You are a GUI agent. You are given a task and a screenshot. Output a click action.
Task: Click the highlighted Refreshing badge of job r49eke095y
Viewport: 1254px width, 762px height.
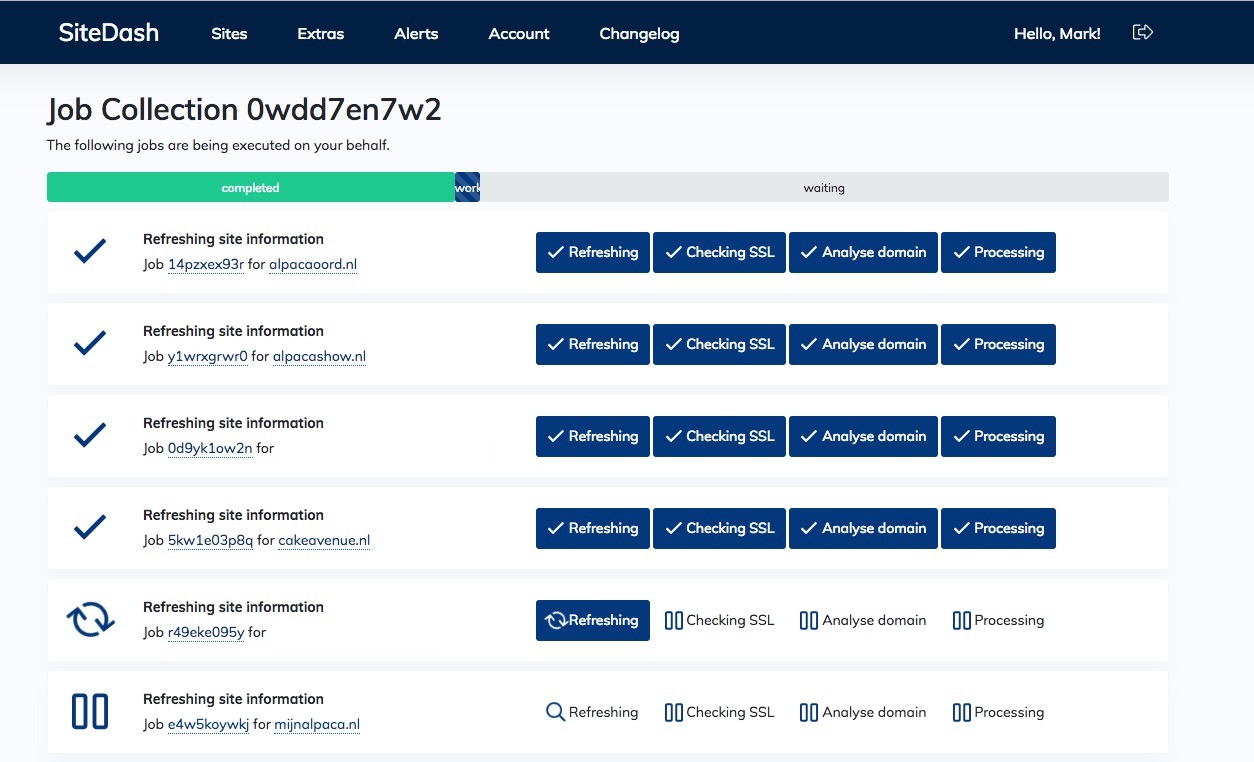point(592,620)
